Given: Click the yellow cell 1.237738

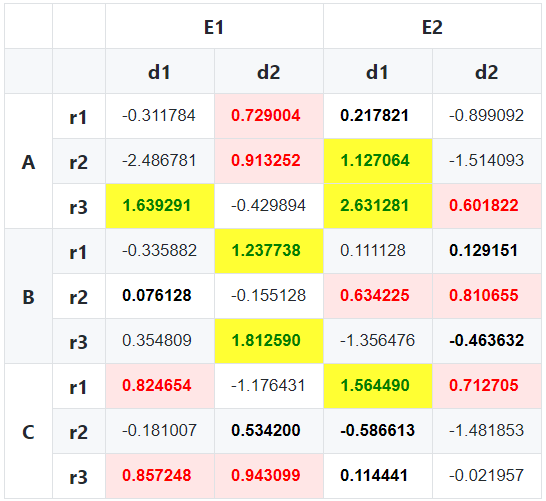Looking at the screenshot, I should click(x=269, y=251).
